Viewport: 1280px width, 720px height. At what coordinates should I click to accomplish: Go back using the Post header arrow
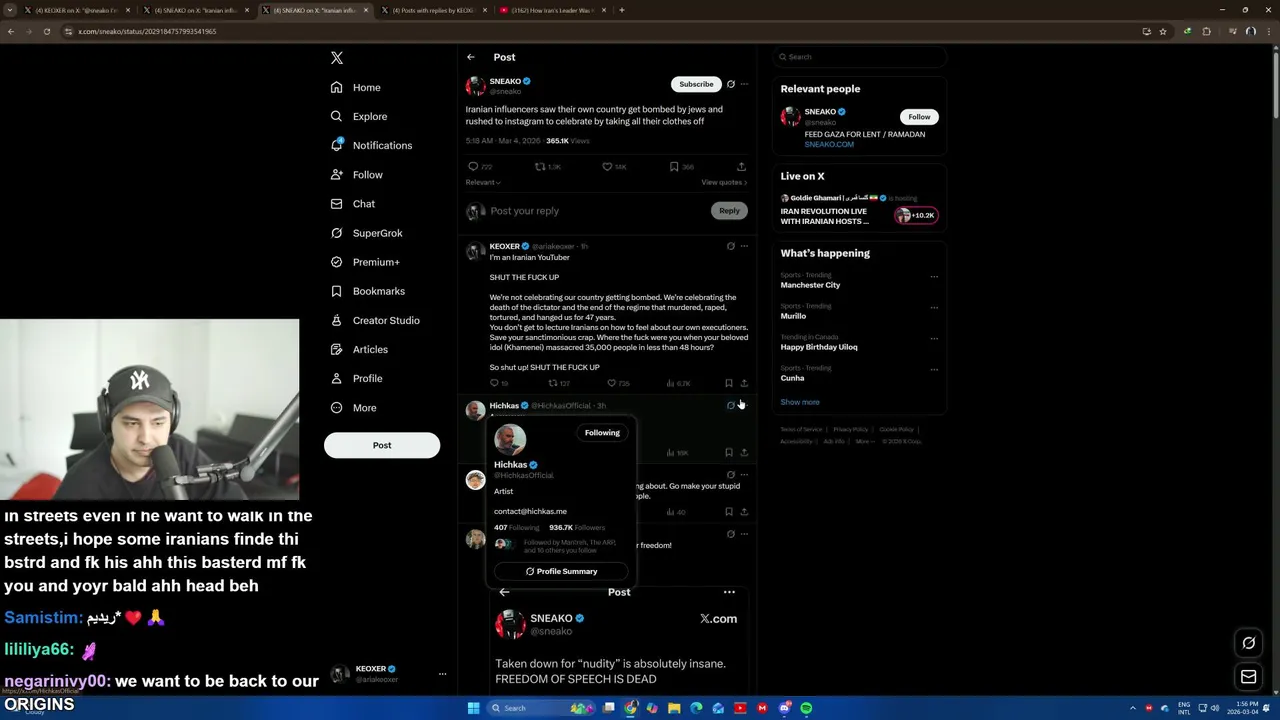tap(471, 57)
